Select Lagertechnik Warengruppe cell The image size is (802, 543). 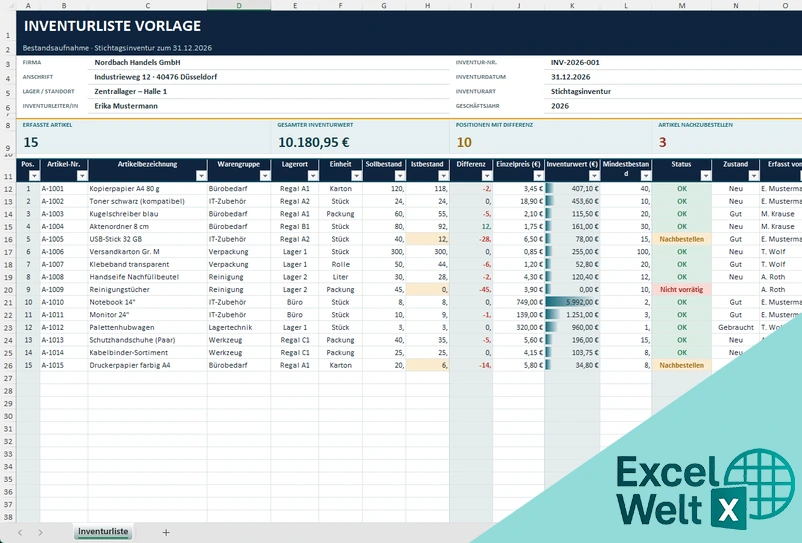pyautogui.click(x=239, y=327)
